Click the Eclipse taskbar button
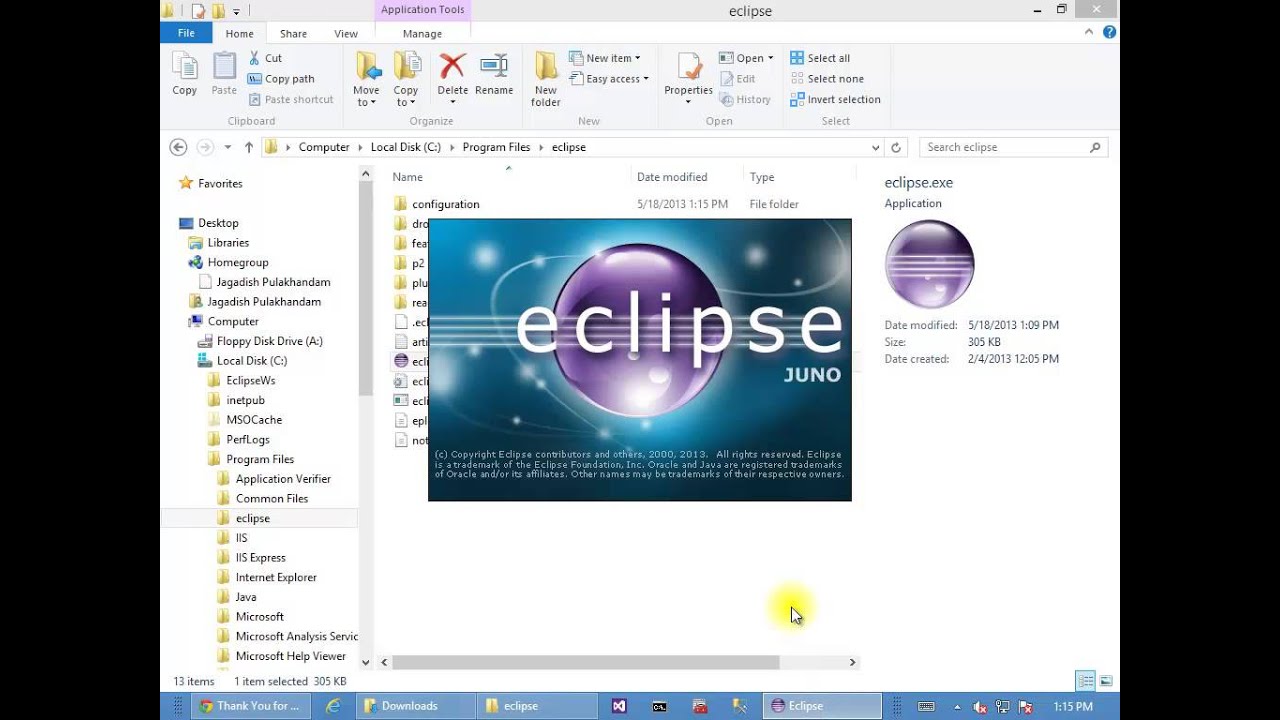The image size is (1280, 720). point(823,706)
